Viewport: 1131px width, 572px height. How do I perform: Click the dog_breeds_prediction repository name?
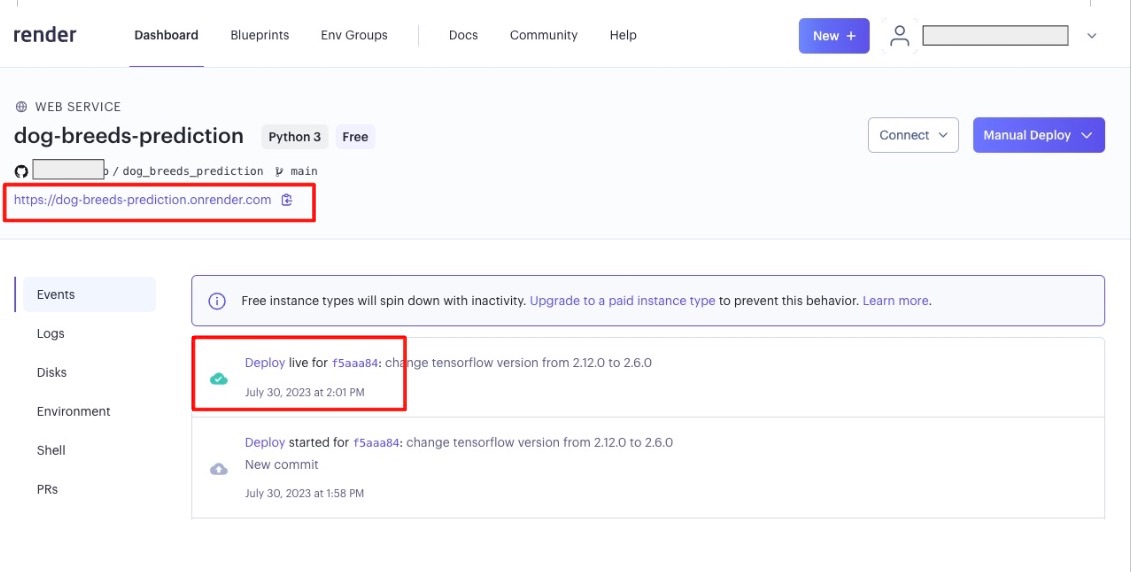coord(193,171)
